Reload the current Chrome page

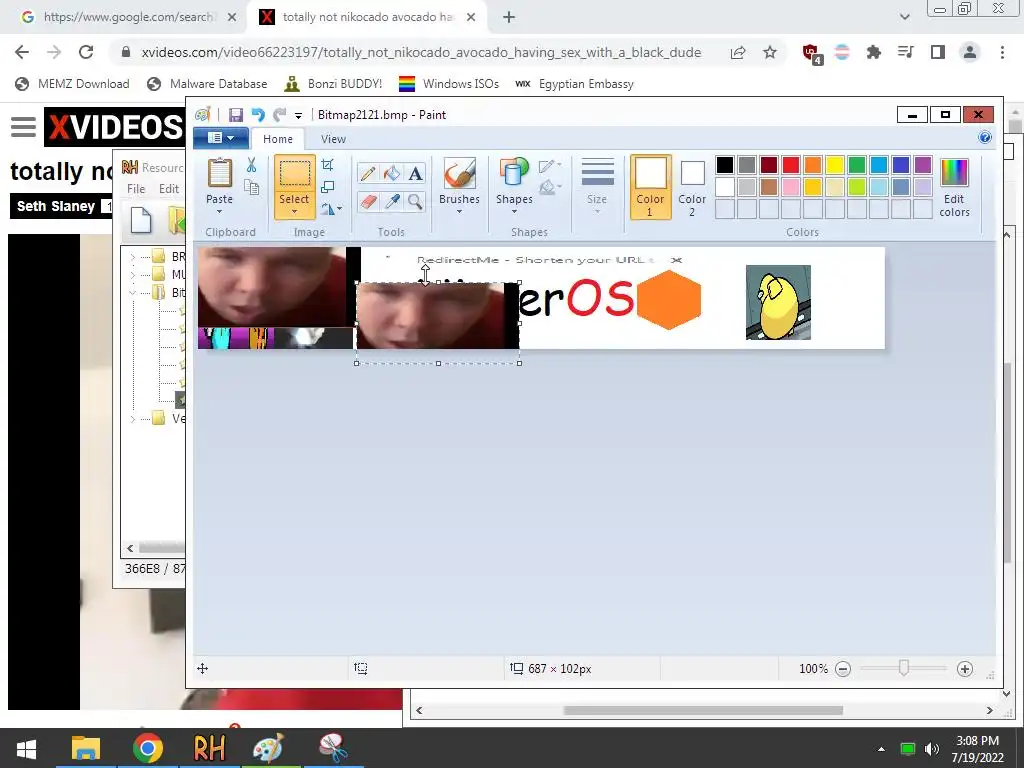pos(86,52)
